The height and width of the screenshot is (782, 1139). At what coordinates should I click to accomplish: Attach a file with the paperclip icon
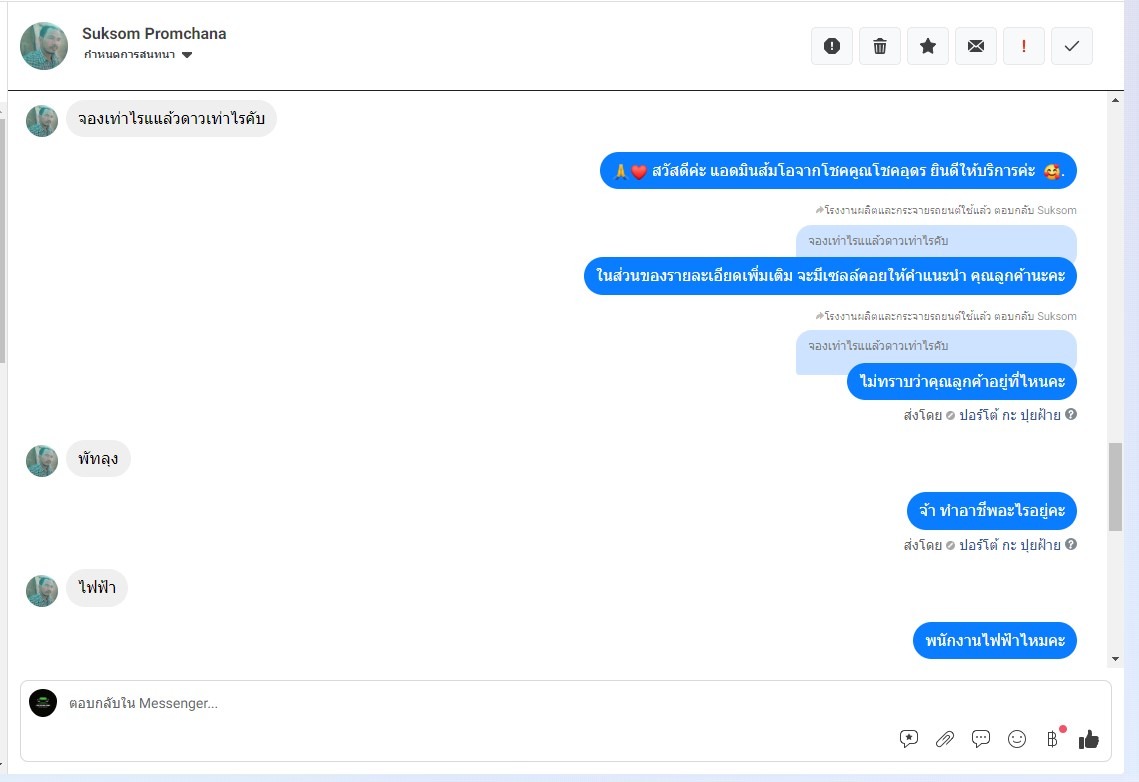click(944, 739)
